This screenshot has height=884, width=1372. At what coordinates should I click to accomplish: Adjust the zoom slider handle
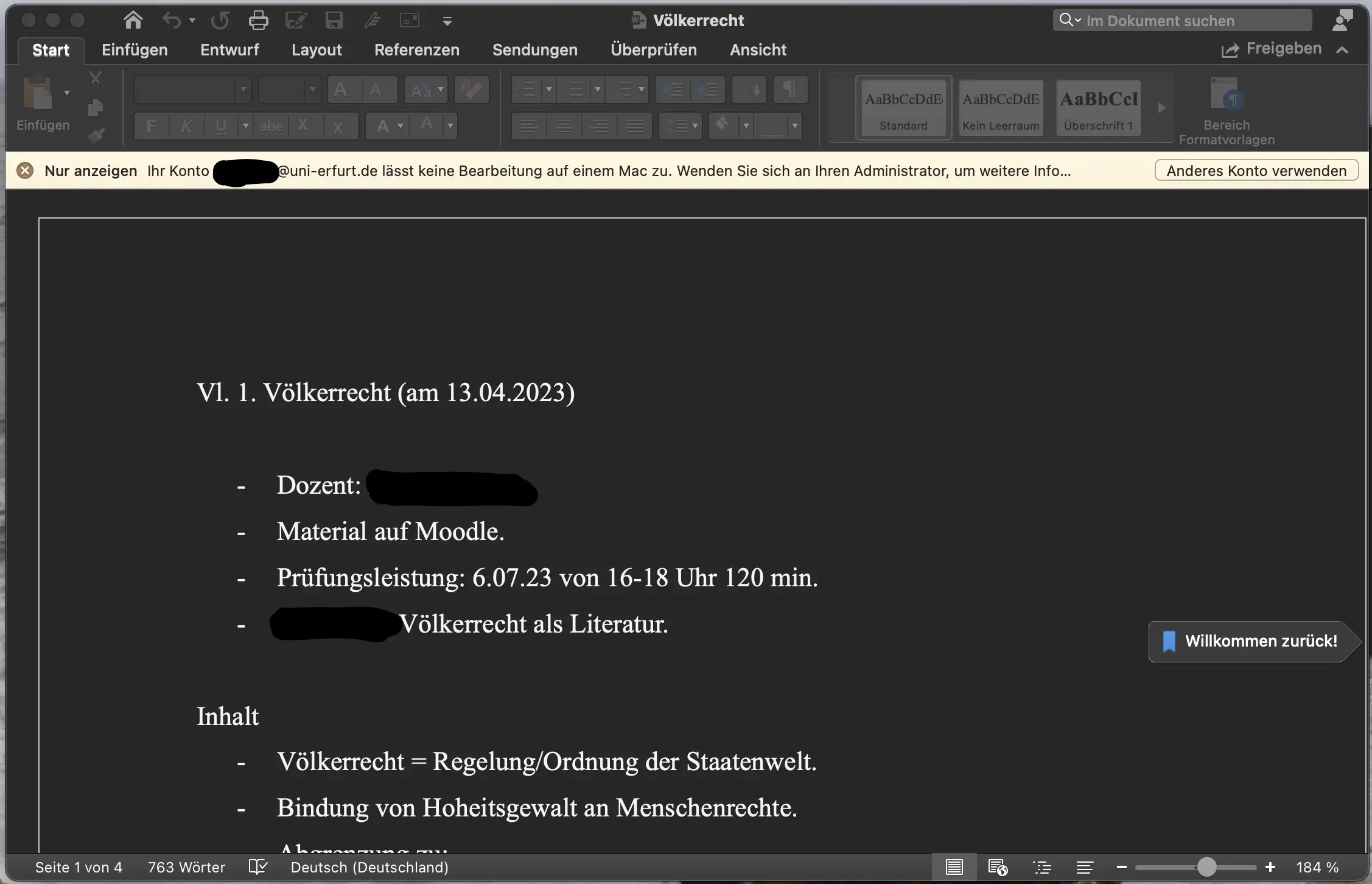coord(1206,867)
